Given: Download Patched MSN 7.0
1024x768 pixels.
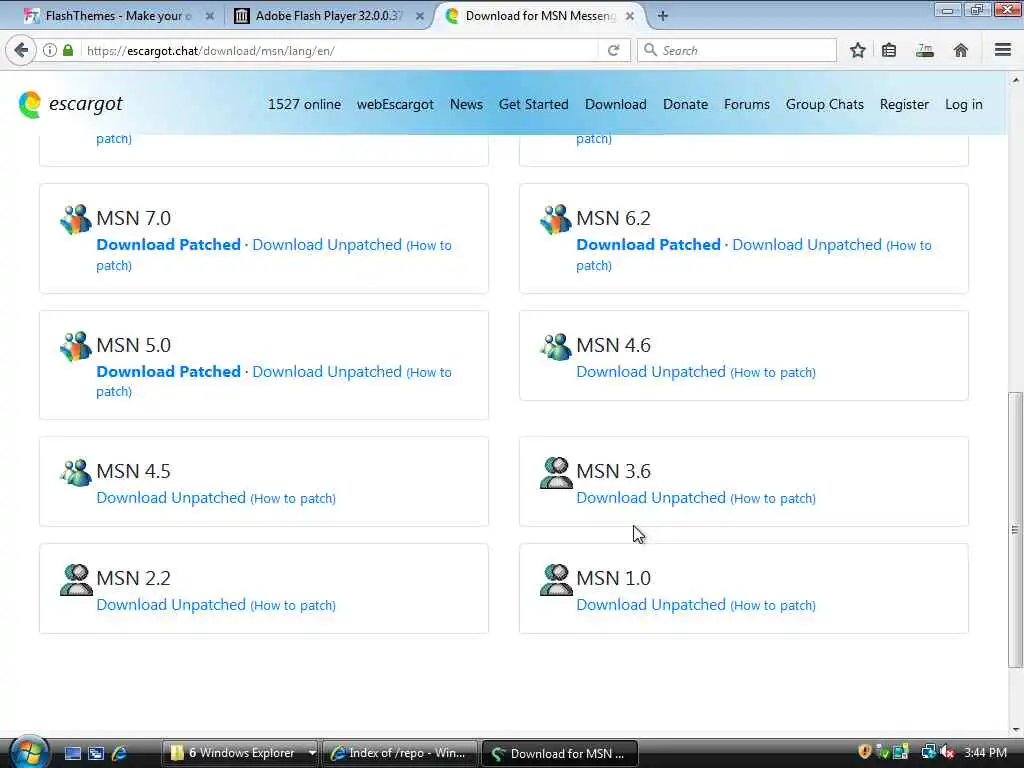Looking at the screenshot, I should coord(168,244).
